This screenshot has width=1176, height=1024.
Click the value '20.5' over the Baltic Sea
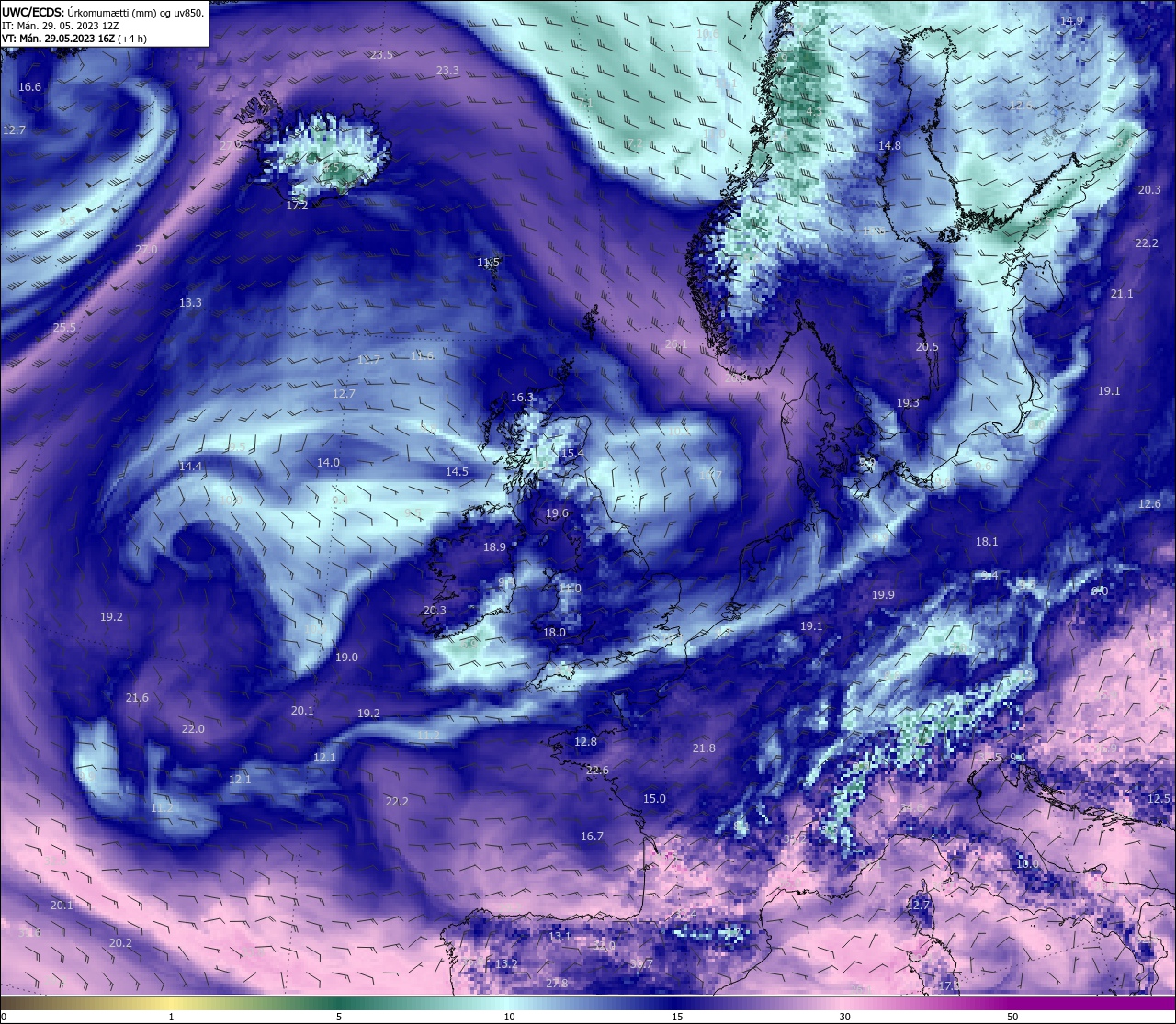[927, 347]
